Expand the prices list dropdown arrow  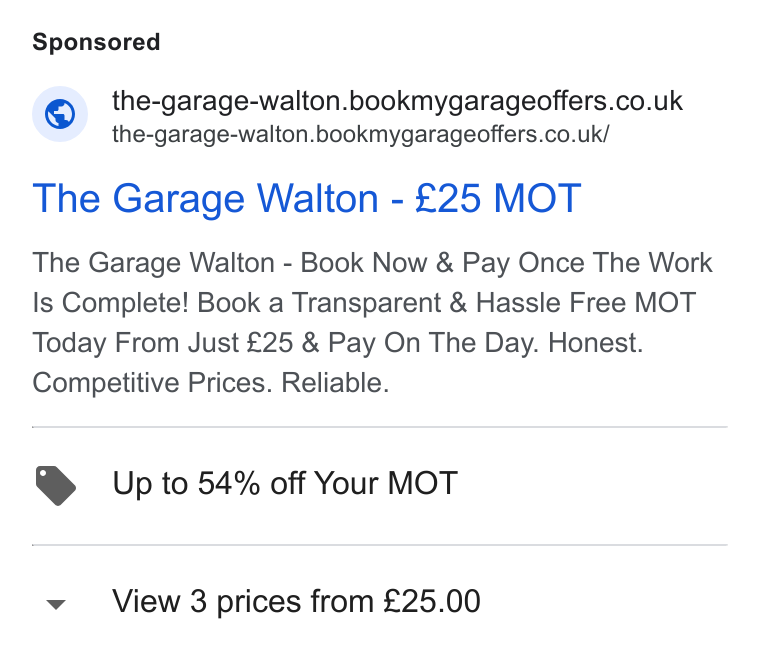[x=56, y=604]
